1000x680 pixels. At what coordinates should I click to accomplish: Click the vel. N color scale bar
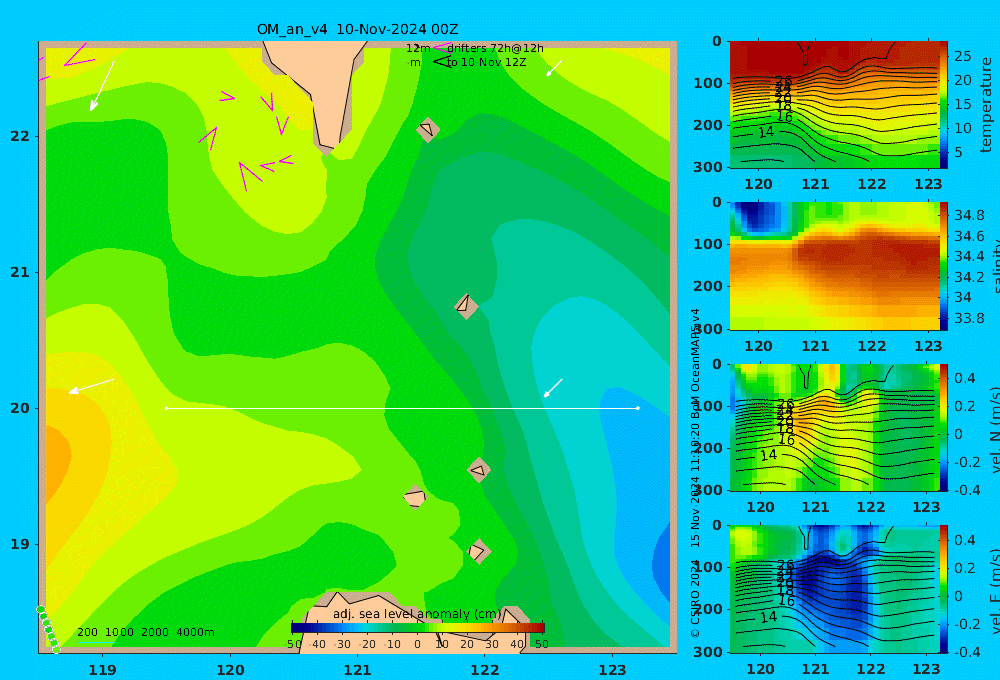tap(944, 427)
